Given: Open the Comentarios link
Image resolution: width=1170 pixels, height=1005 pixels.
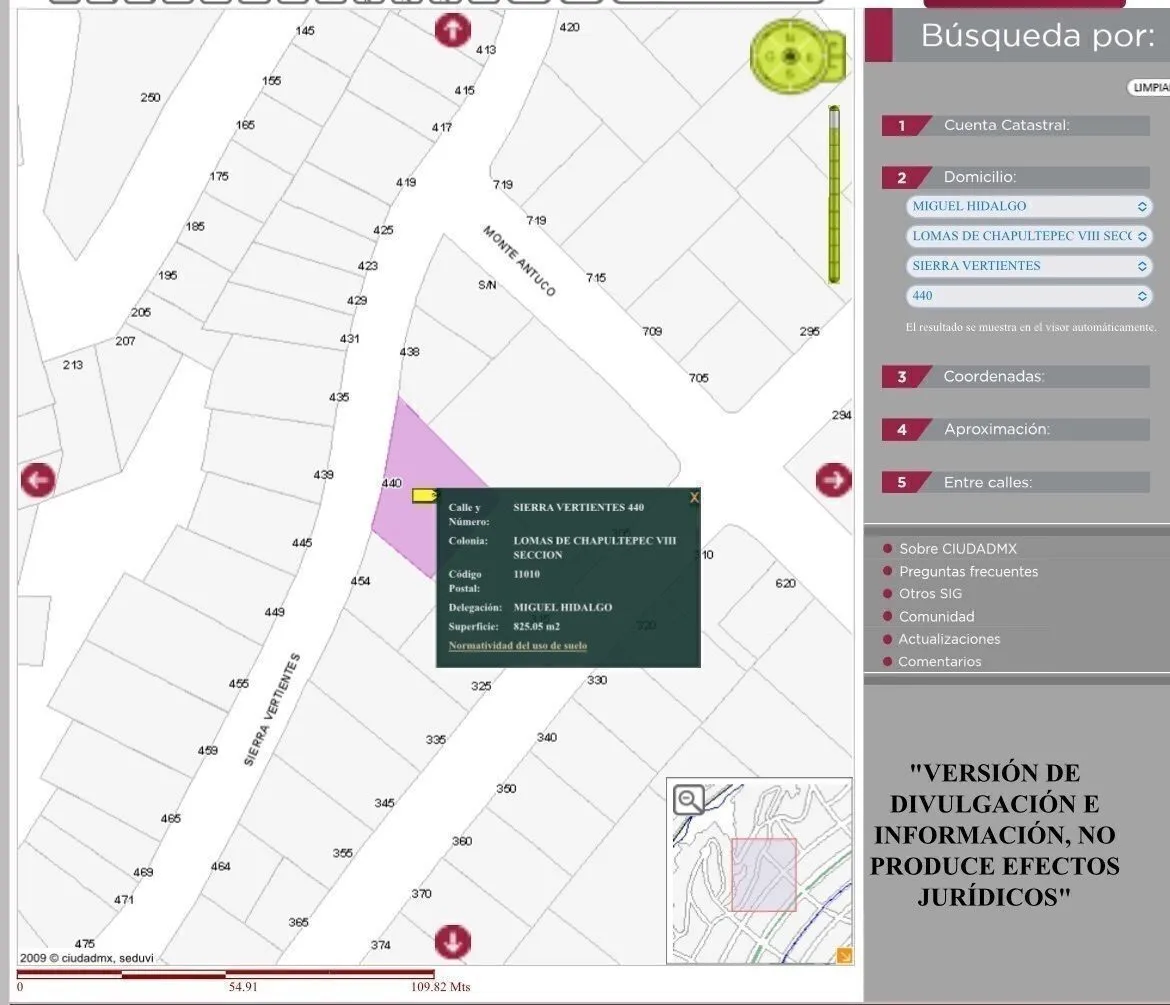Looking at the screenshot, I should [x=939, y=662].
